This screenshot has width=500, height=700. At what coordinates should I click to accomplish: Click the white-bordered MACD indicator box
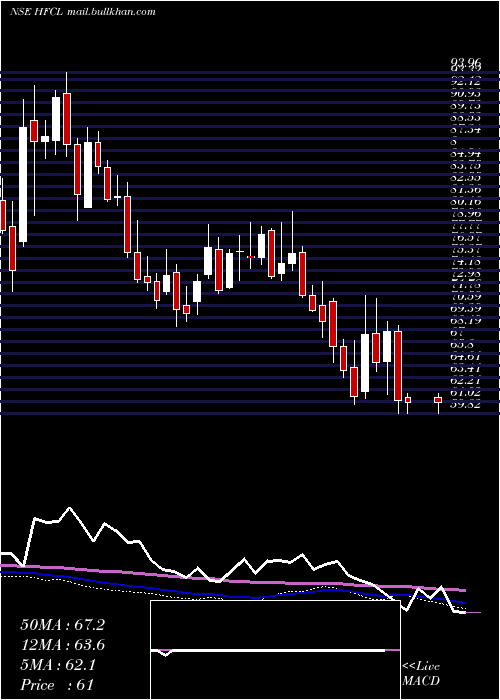click(x=275, y=650)
